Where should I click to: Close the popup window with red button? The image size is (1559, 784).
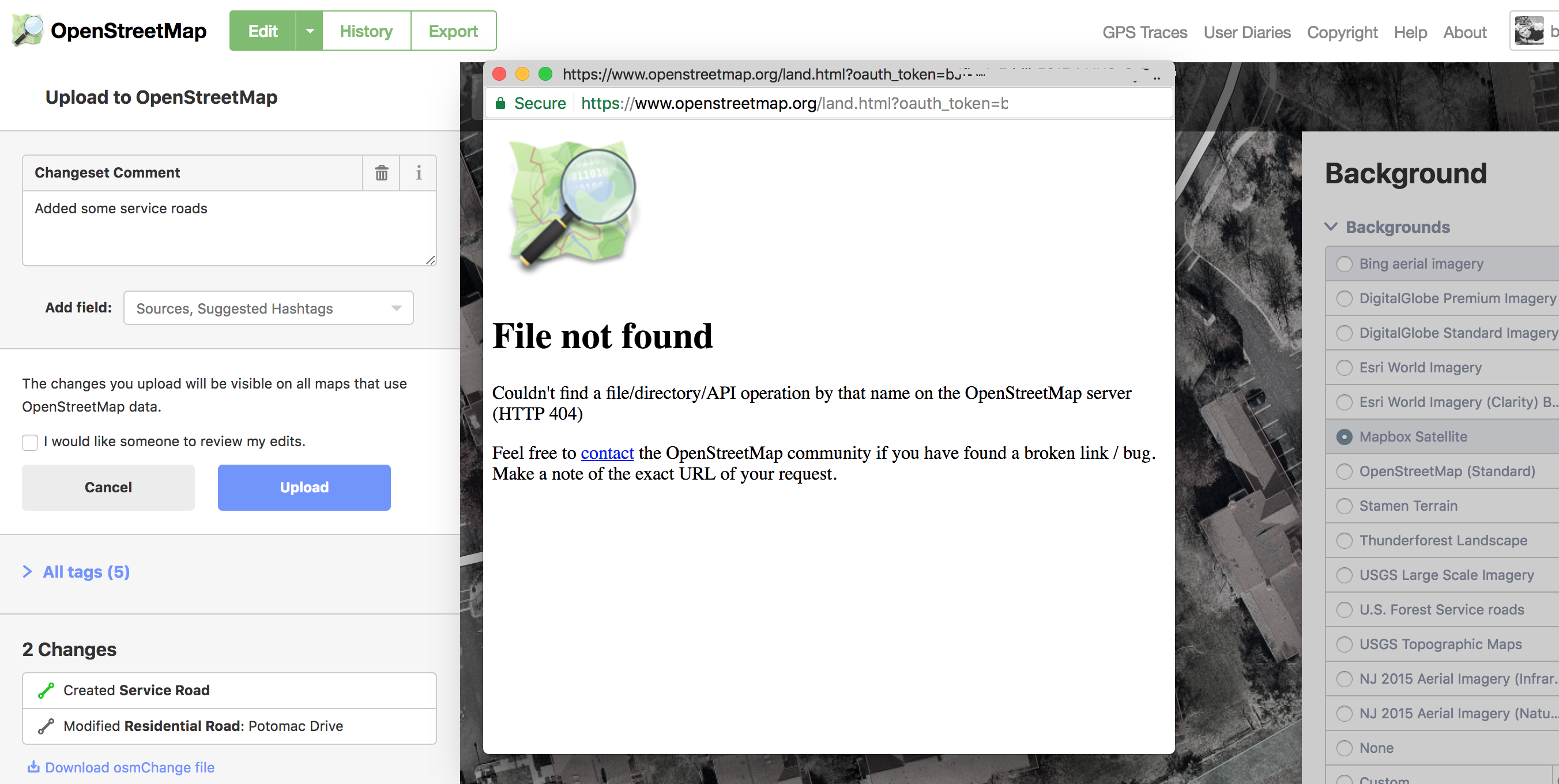(x=499, y=74)
